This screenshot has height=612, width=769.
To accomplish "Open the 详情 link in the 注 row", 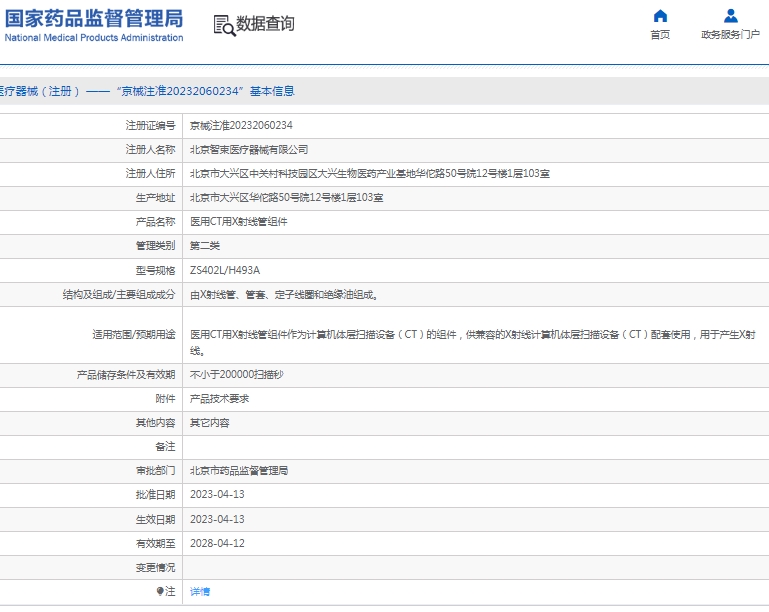I will point(200,591).
